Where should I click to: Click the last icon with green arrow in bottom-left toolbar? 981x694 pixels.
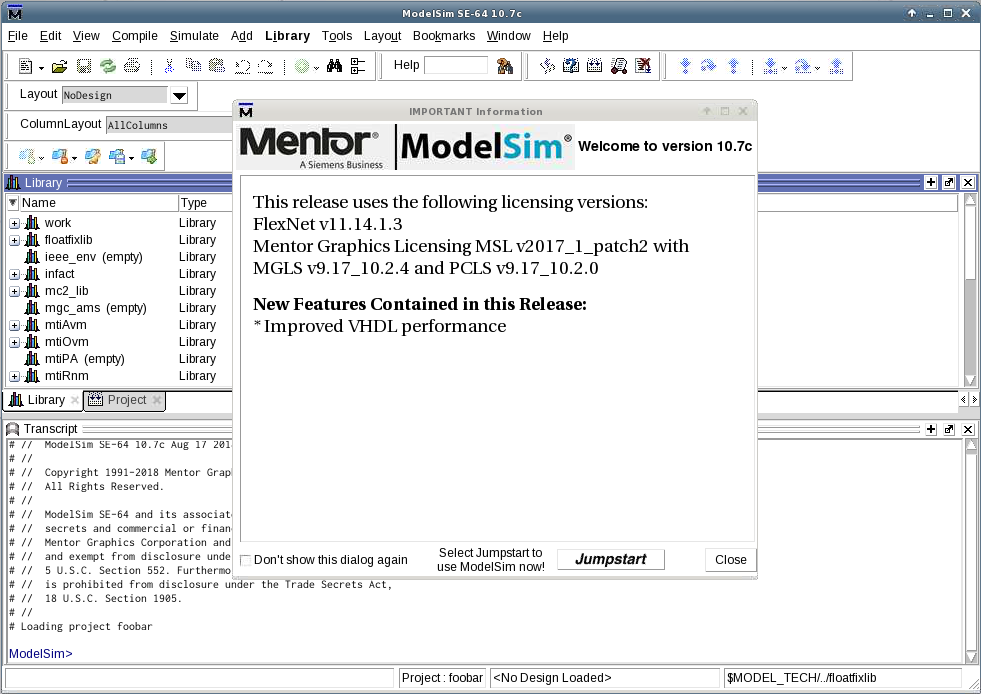click(149, 156)
